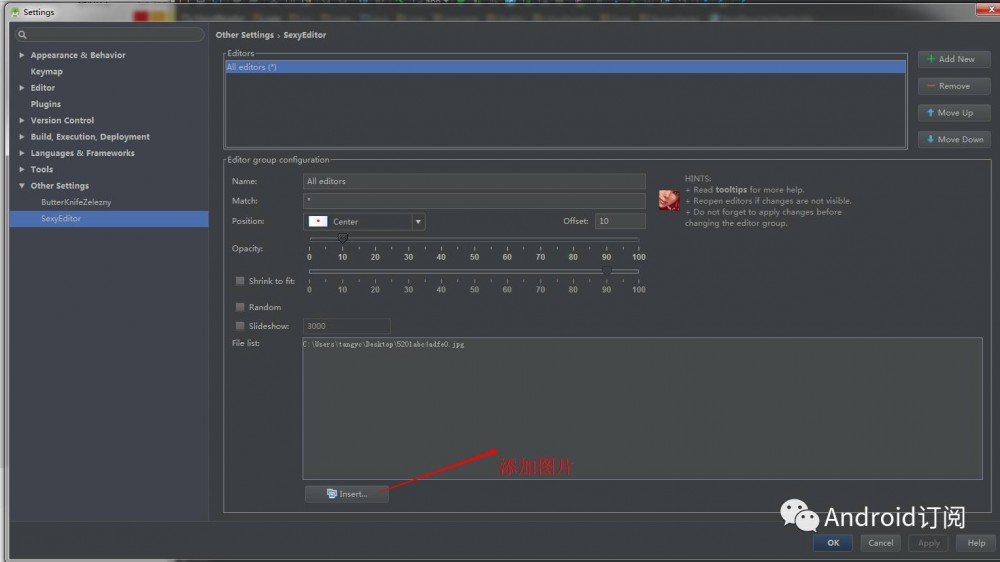Expand the Editor tree node arrow
Viewport: 1000px width, 562px height.
point(22,87)
